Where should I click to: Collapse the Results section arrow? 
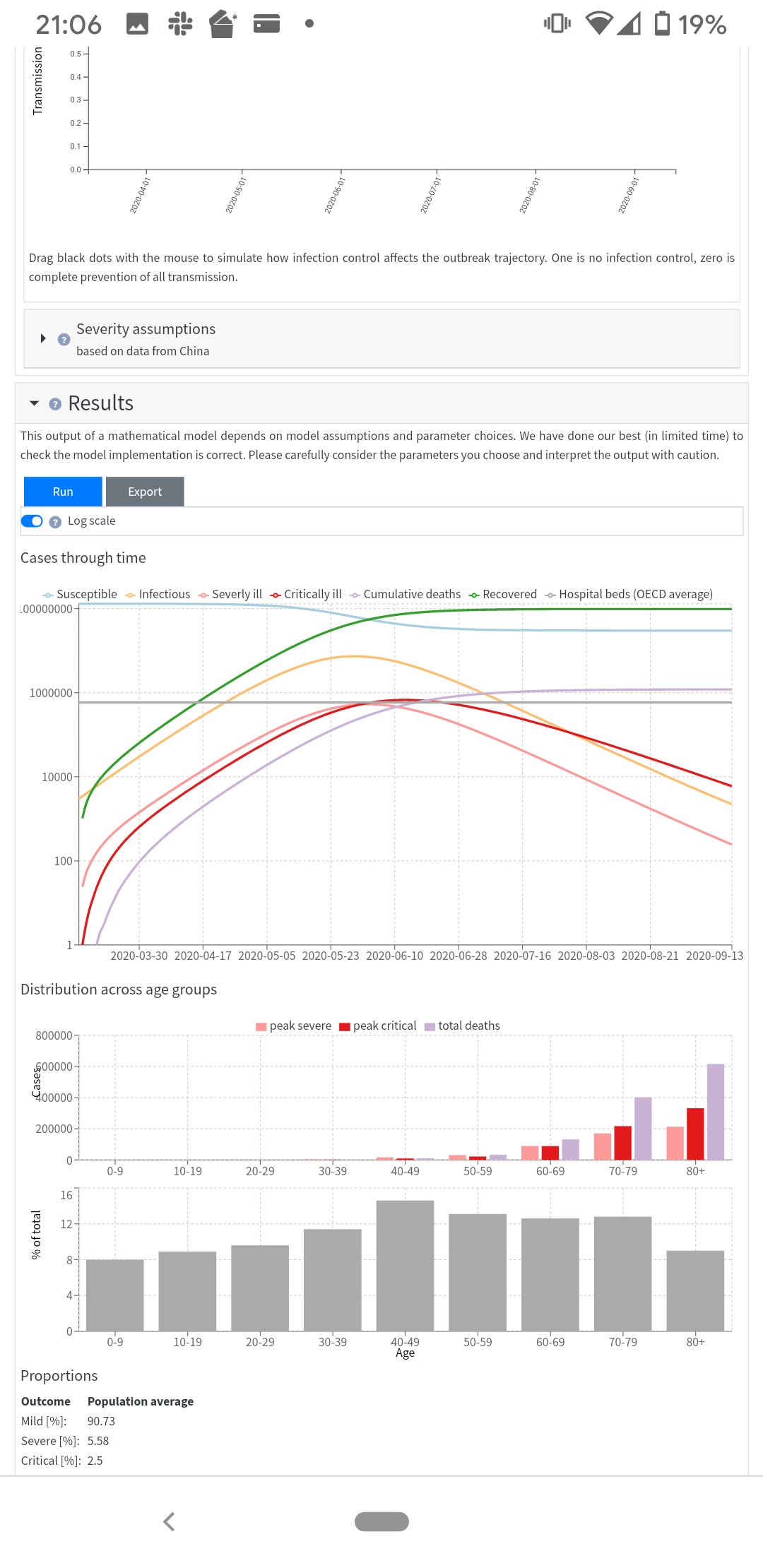click(34, 403)
